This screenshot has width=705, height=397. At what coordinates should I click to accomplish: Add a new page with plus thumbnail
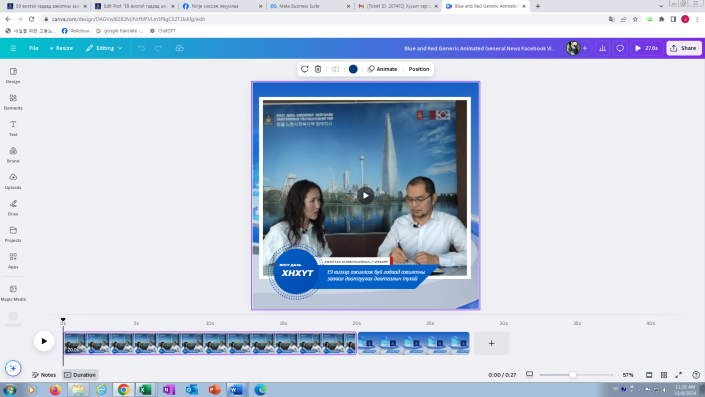coord(491,343)
